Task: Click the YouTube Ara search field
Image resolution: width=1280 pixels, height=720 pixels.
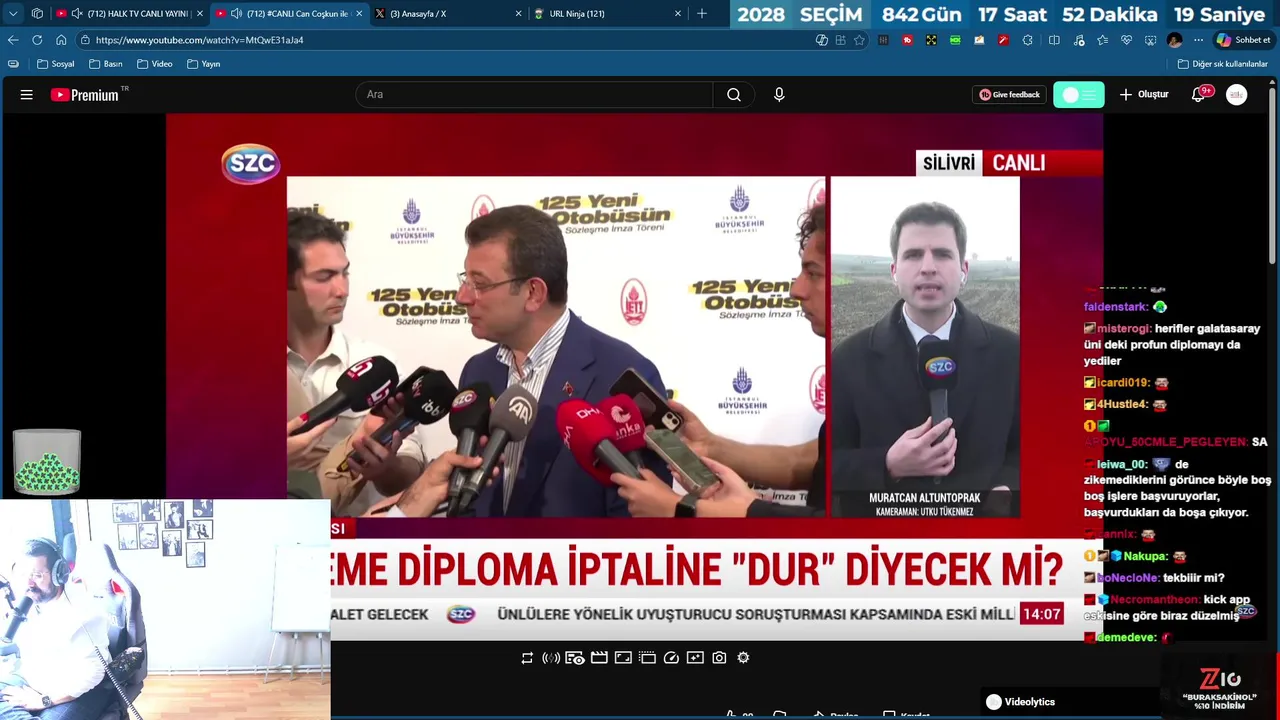Action: coord(534,95)
